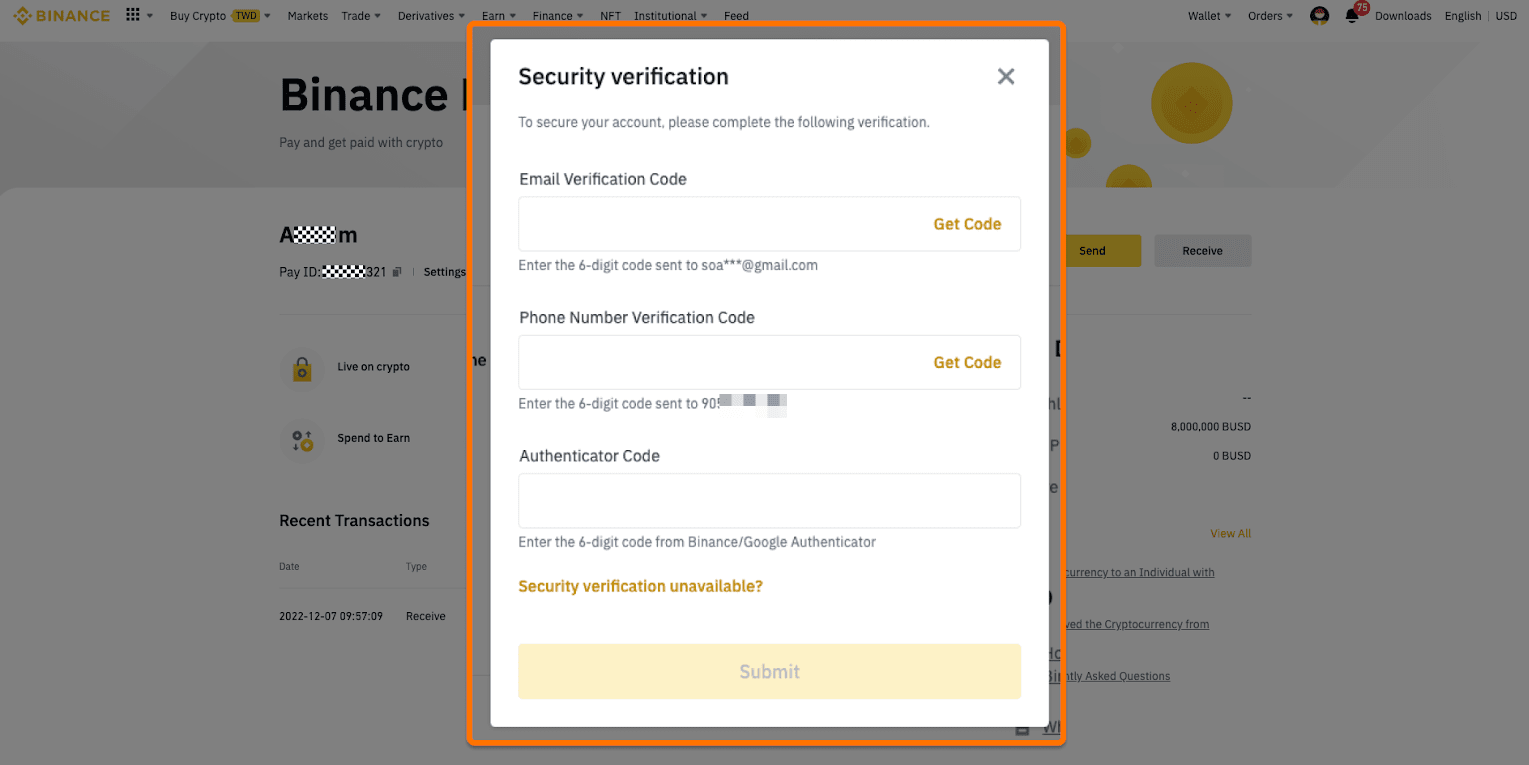Click the Binance logo in the header

(62, 15)
